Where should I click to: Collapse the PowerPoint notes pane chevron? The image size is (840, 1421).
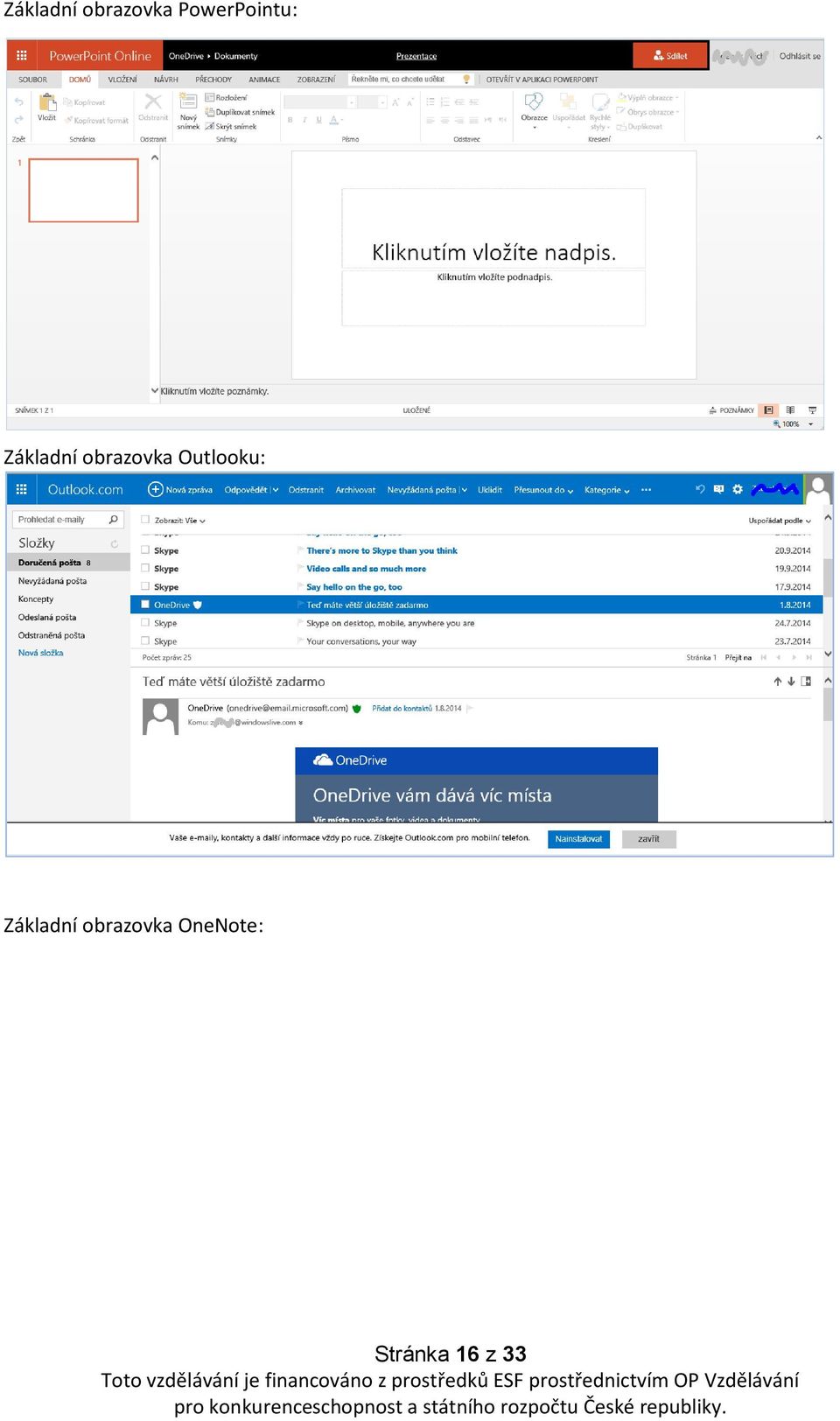click(x=154, y=391)
